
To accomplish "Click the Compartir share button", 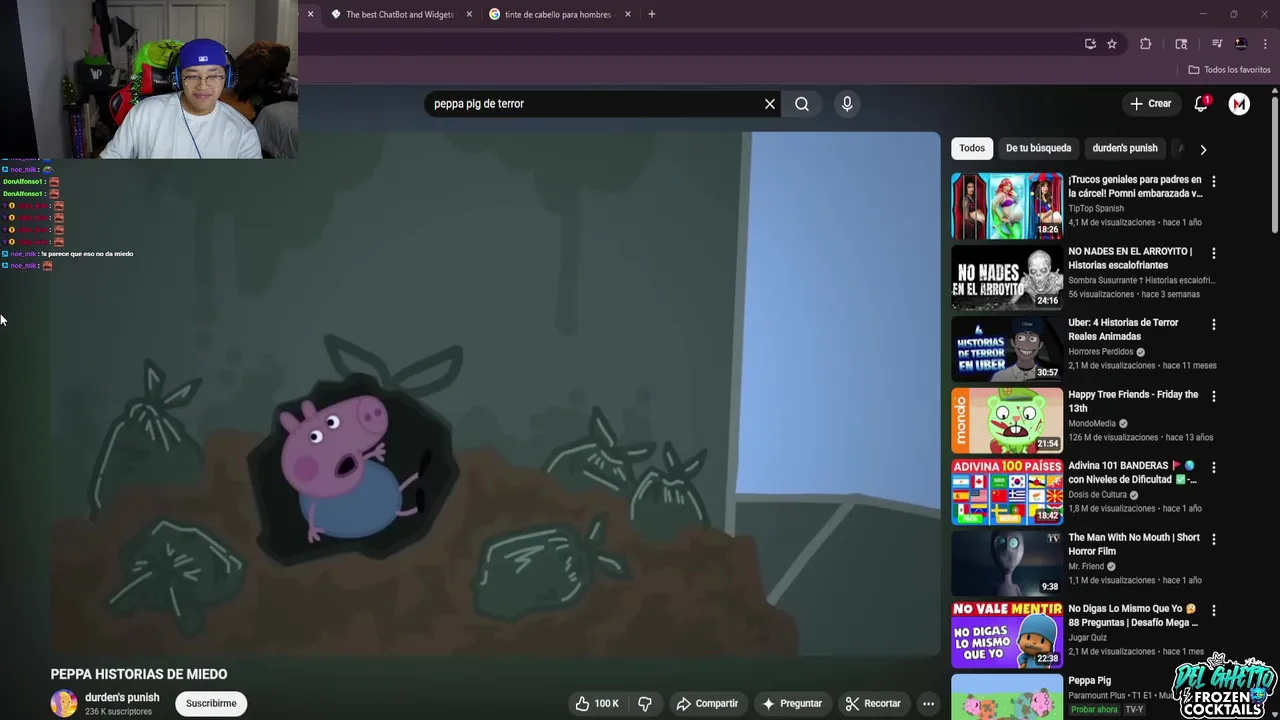I will [x=707, y=704].
